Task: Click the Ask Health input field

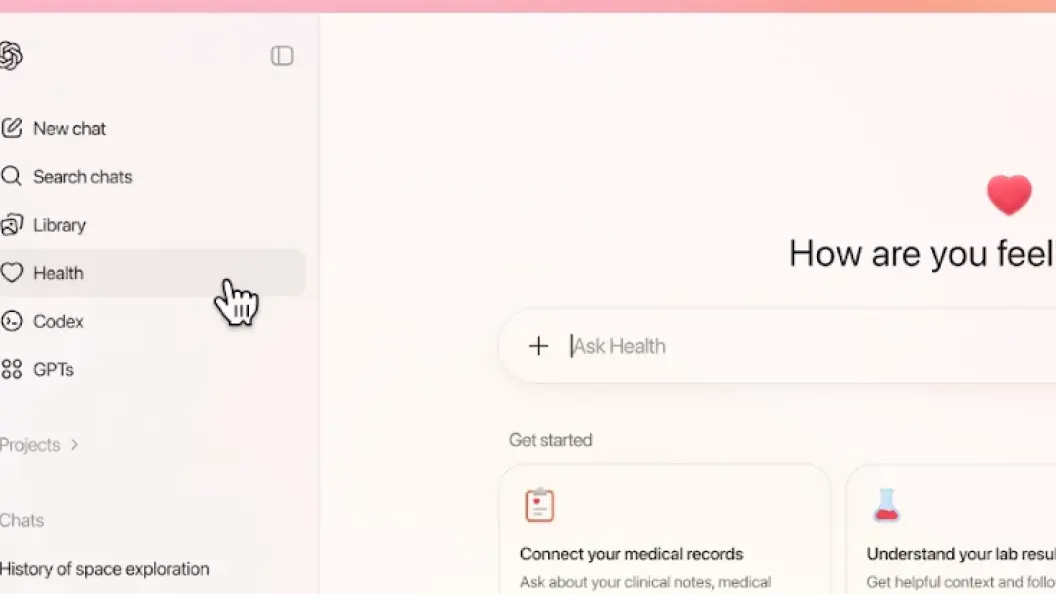Action: point(778,346)
